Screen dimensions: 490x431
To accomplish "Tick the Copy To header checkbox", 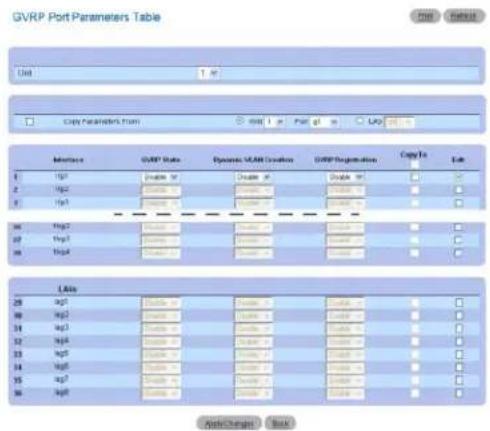I will click(414, 165).
